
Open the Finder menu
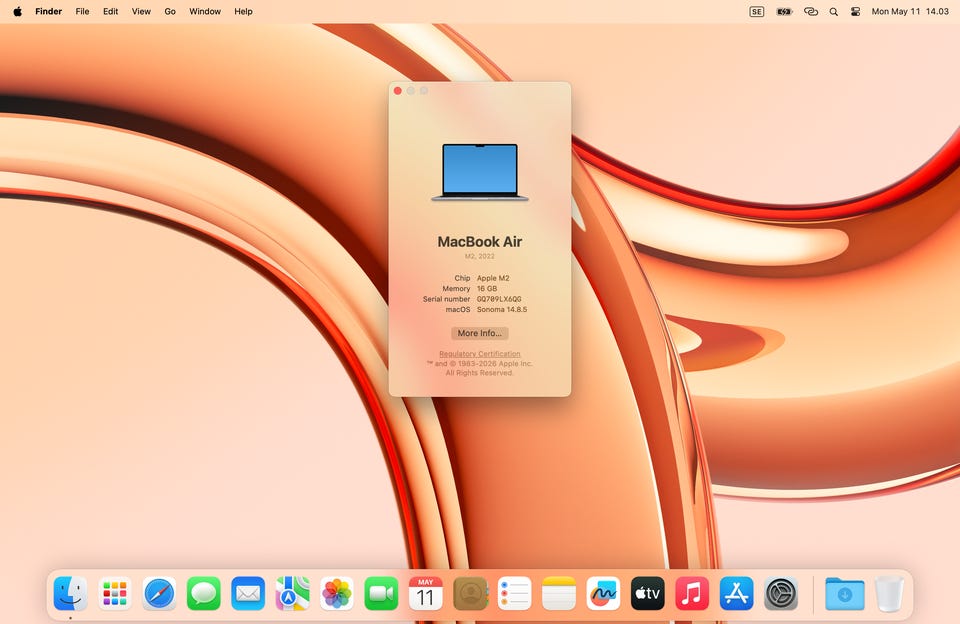coord(48,11)
